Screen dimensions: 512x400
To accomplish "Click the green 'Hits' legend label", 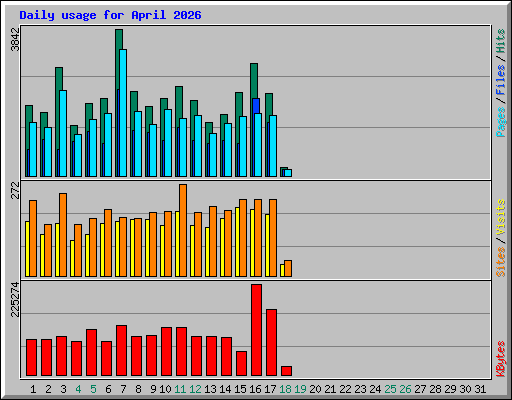I will click(501, 41).
